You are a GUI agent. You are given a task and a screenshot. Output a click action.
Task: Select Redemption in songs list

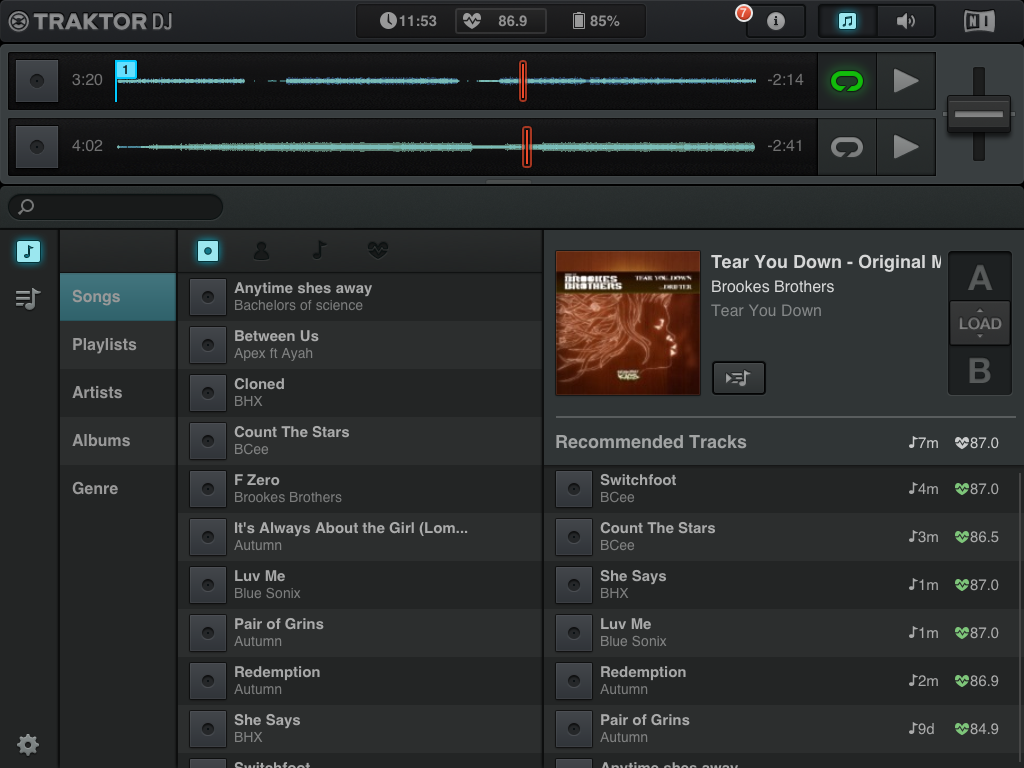click(360, 680)
